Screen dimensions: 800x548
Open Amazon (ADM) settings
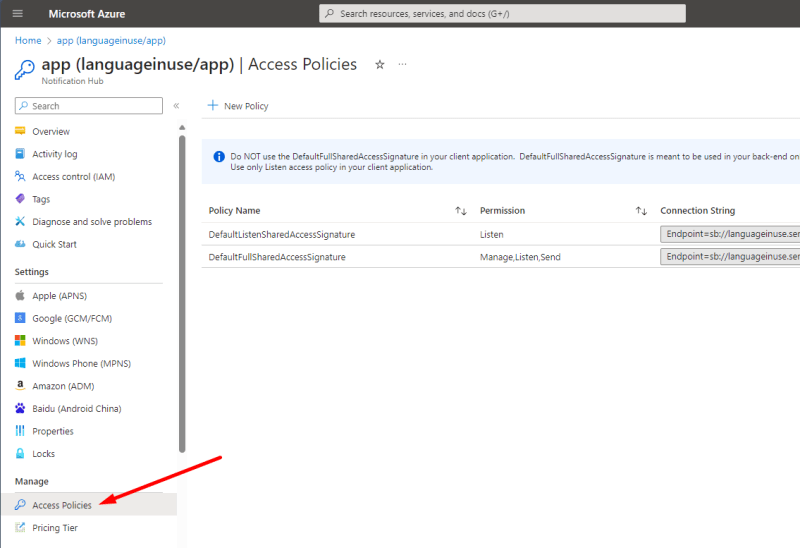tap(63, 386)
